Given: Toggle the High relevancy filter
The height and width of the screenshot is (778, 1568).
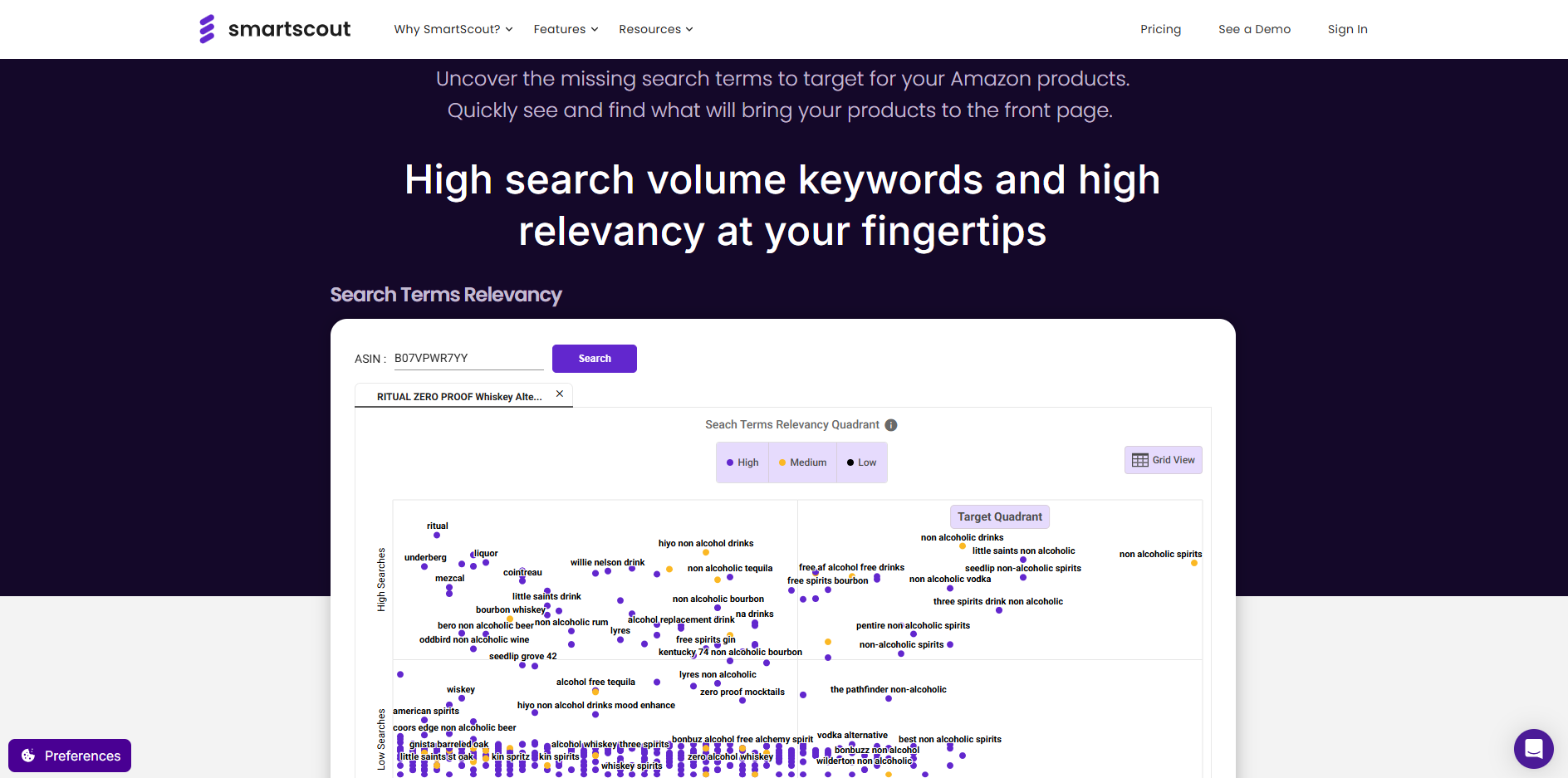Looking at the screenshot, I should click(742, 462).
